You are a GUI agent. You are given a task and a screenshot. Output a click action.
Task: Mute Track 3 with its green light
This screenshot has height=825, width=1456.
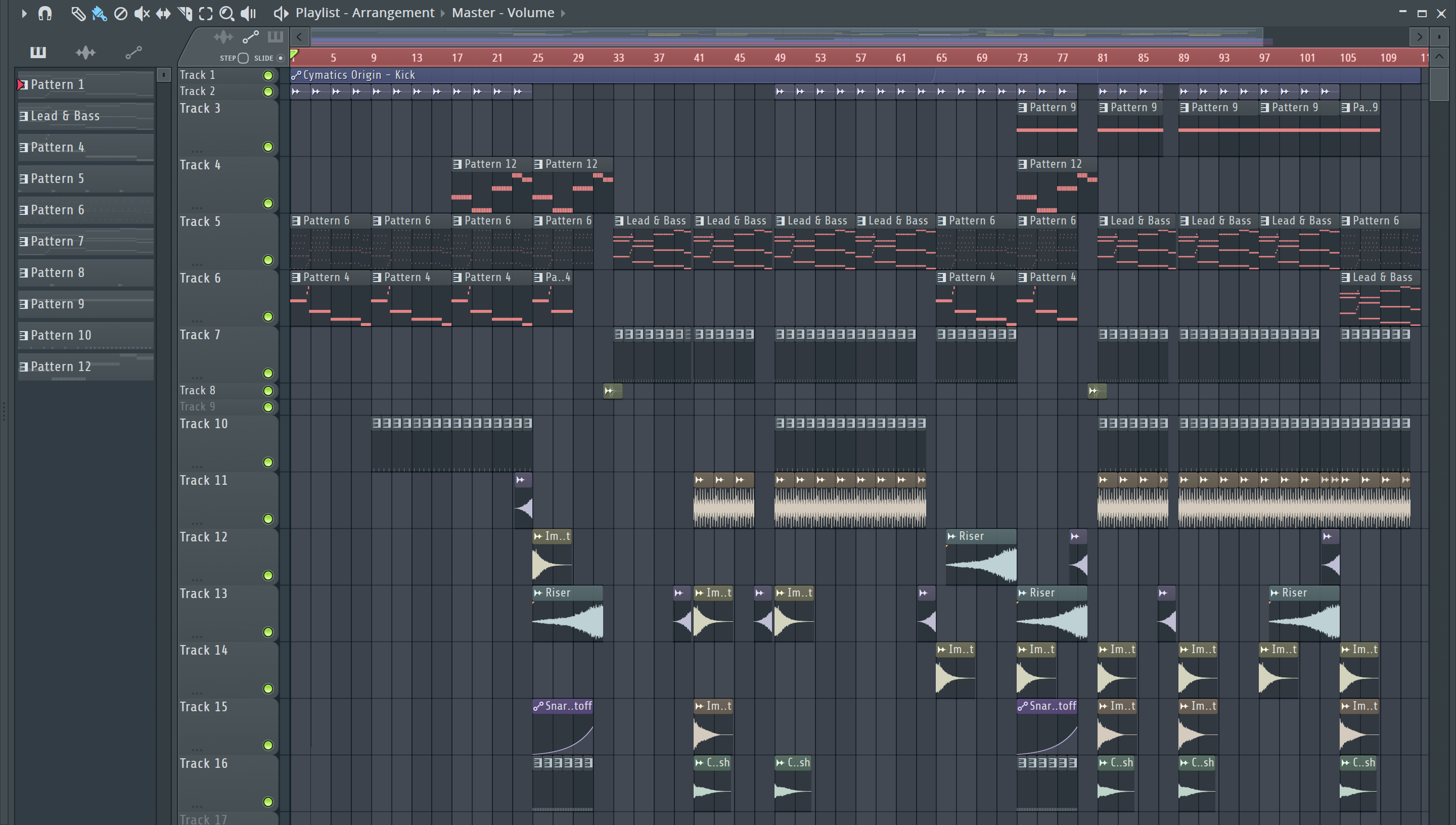268,147
